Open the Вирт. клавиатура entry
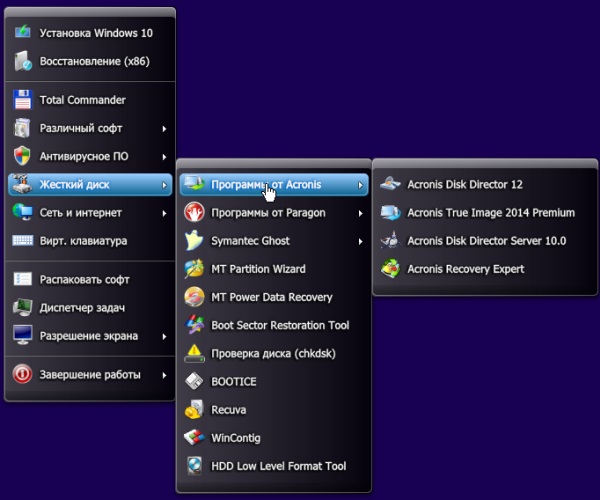Screen dimensions: 600x500 coord(90,241)
